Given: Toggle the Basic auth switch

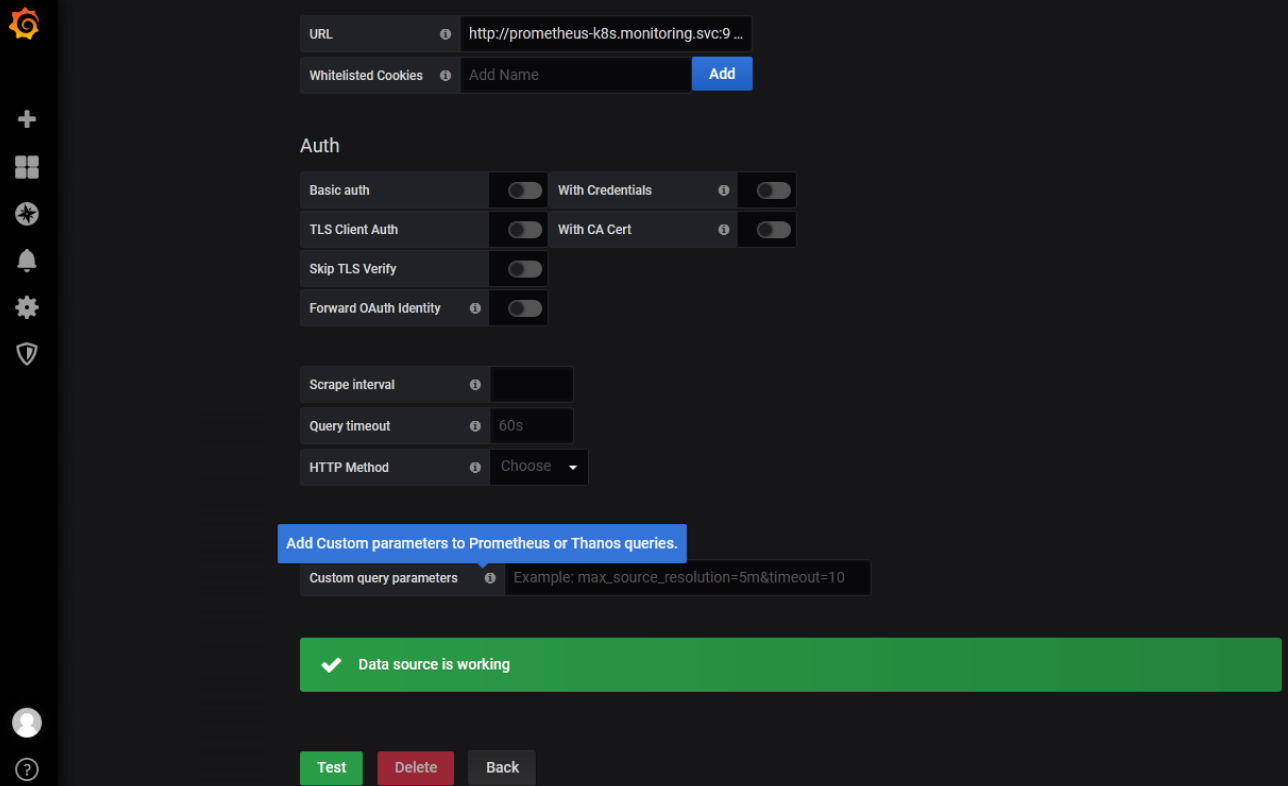Looking at the screenshot, I should pyautogui.click(x=525, y=190).
